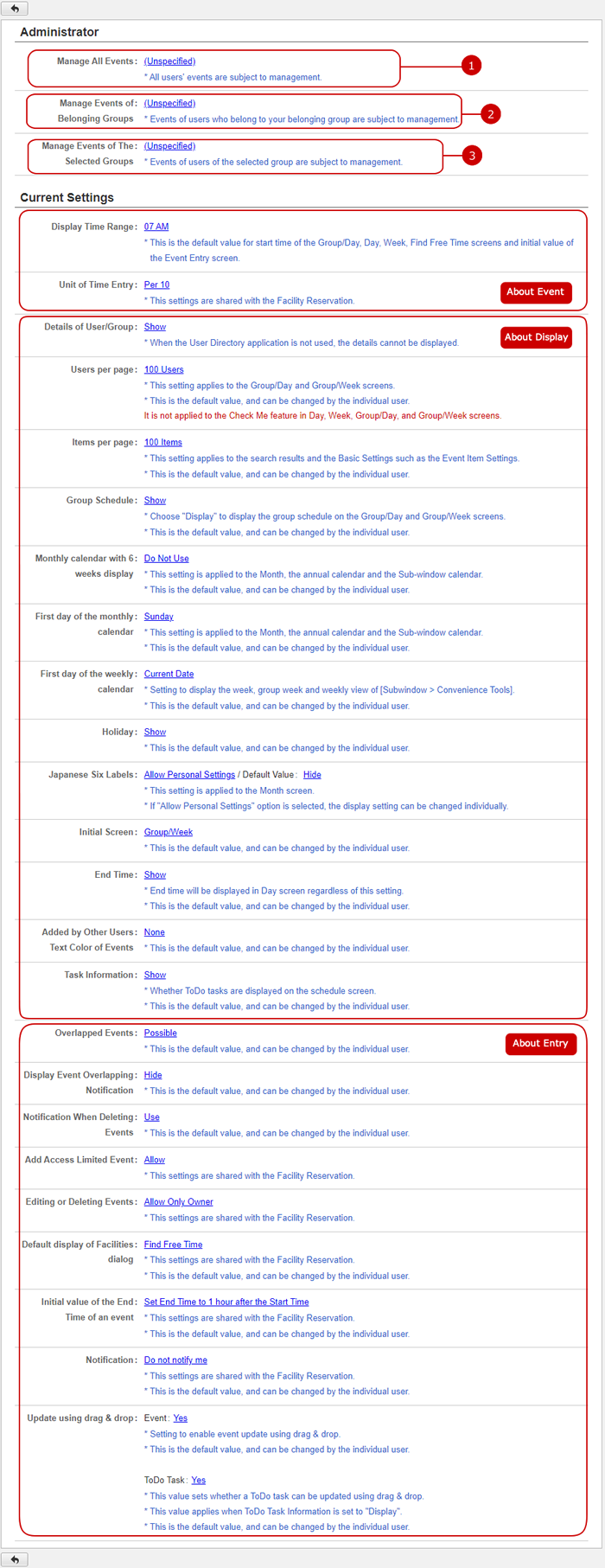Click the 'End time will be displayed' note
605x1568 pixels.
tap(274, 891)
